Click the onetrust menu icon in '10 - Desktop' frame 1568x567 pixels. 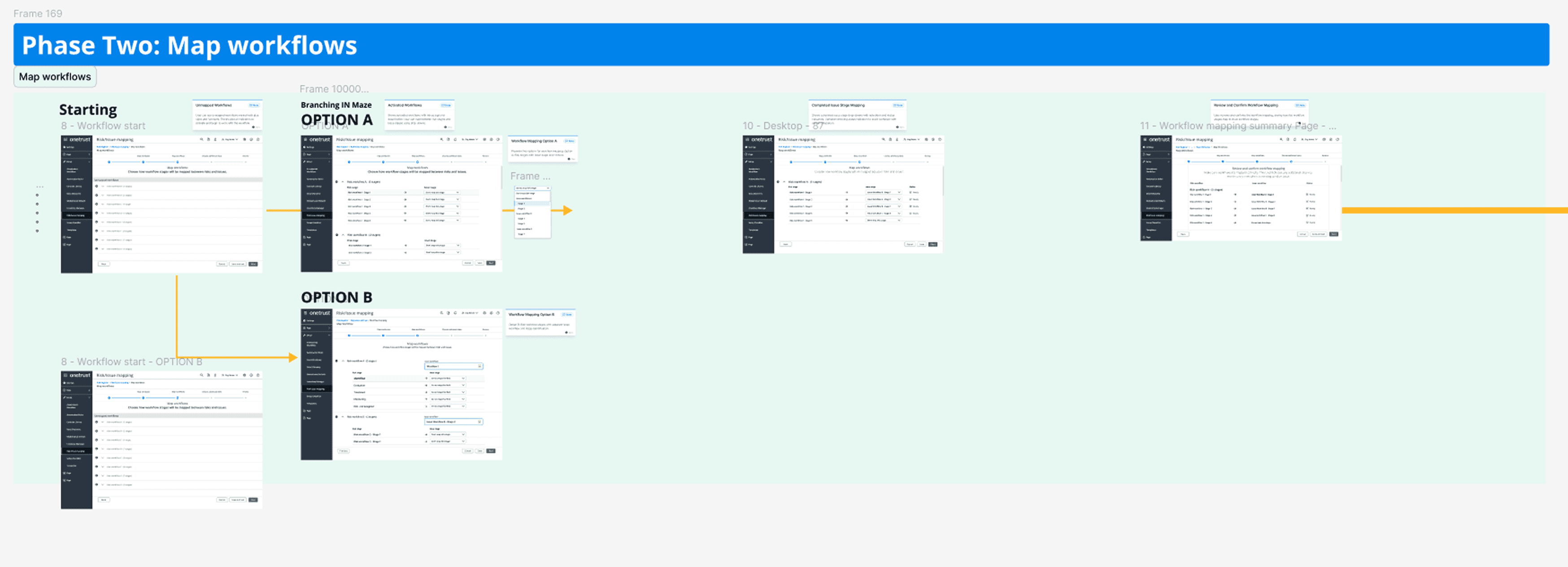(x=748, y=140)
